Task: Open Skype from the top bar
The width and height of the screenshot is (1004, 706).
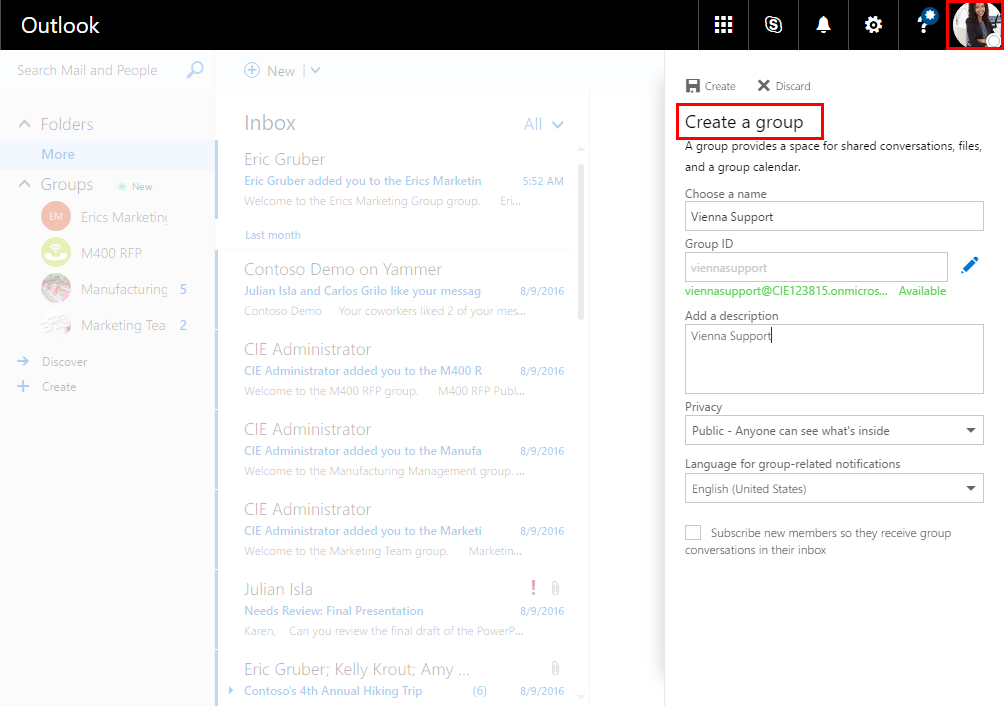Action: point(773,25)
